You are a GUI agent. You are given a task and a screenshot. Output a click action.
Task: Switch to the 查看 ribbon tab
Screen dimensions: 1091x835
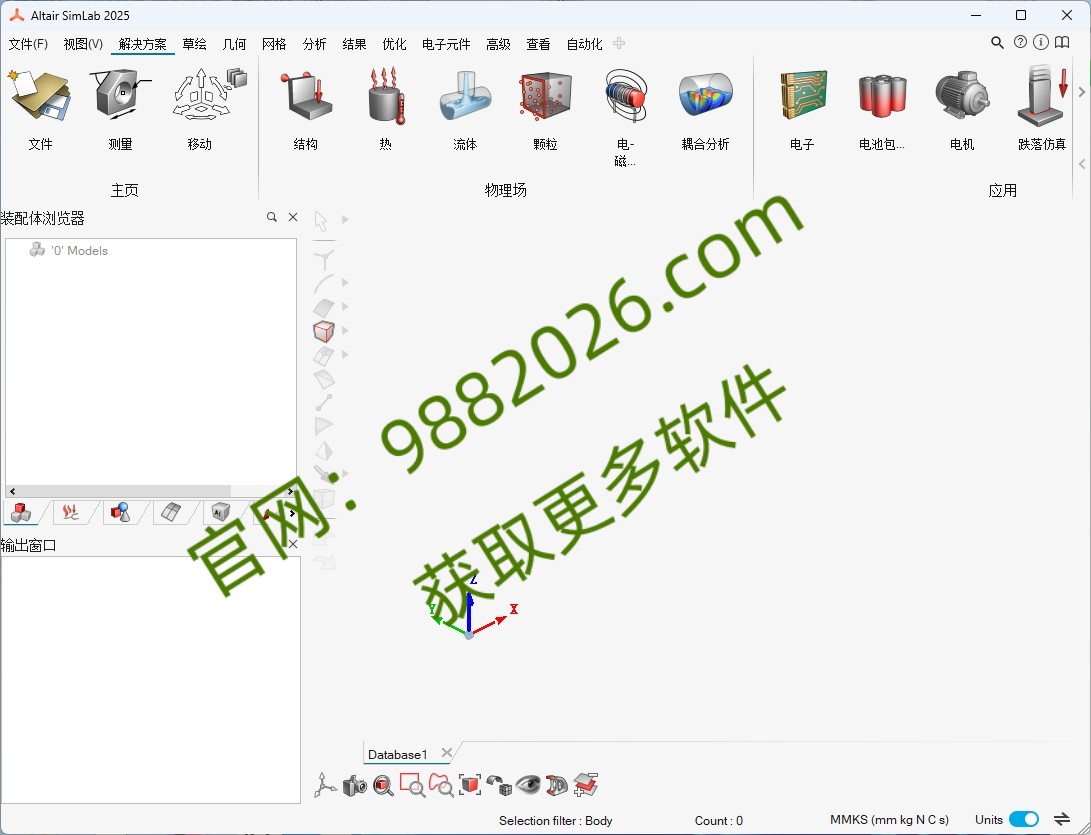(538, 44)
